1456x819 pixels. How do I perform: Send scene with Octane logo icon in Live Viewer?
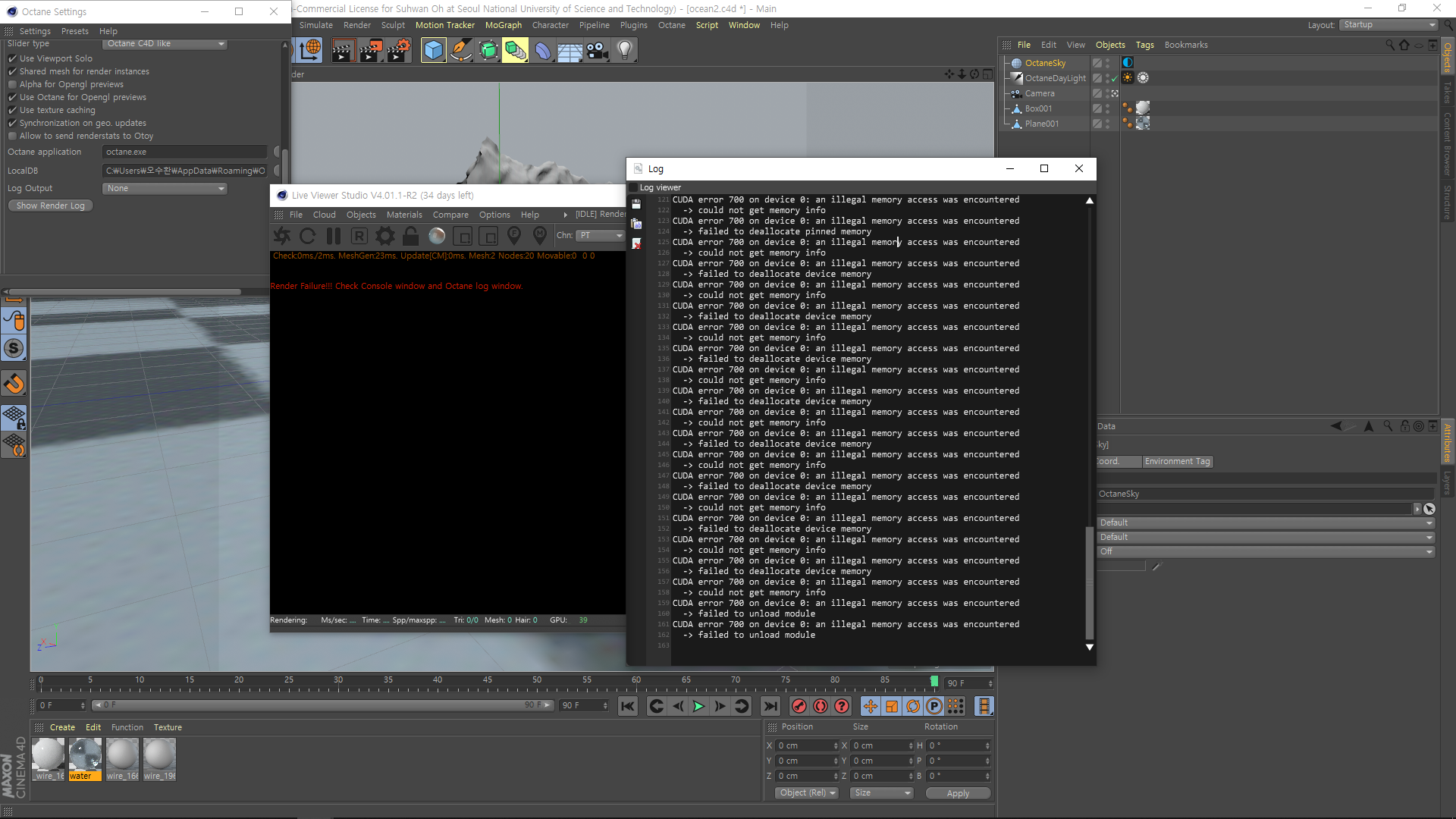(282, 236)
